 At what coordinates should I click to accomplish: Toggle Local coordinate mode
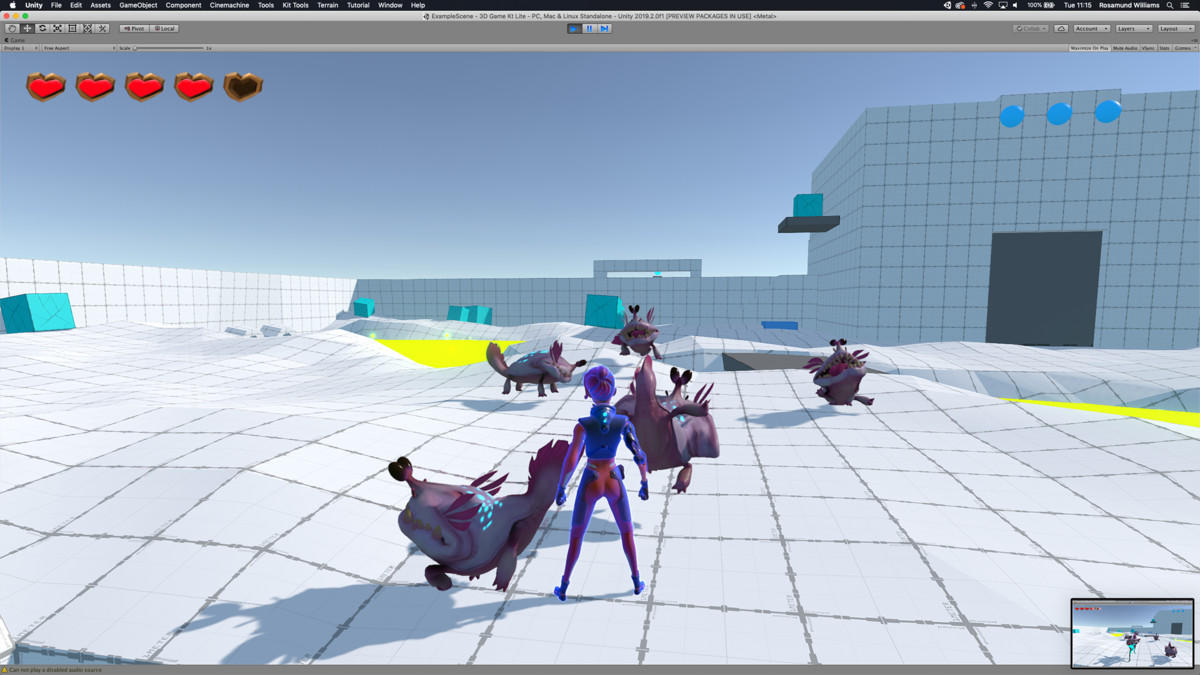tap(164, 28)
